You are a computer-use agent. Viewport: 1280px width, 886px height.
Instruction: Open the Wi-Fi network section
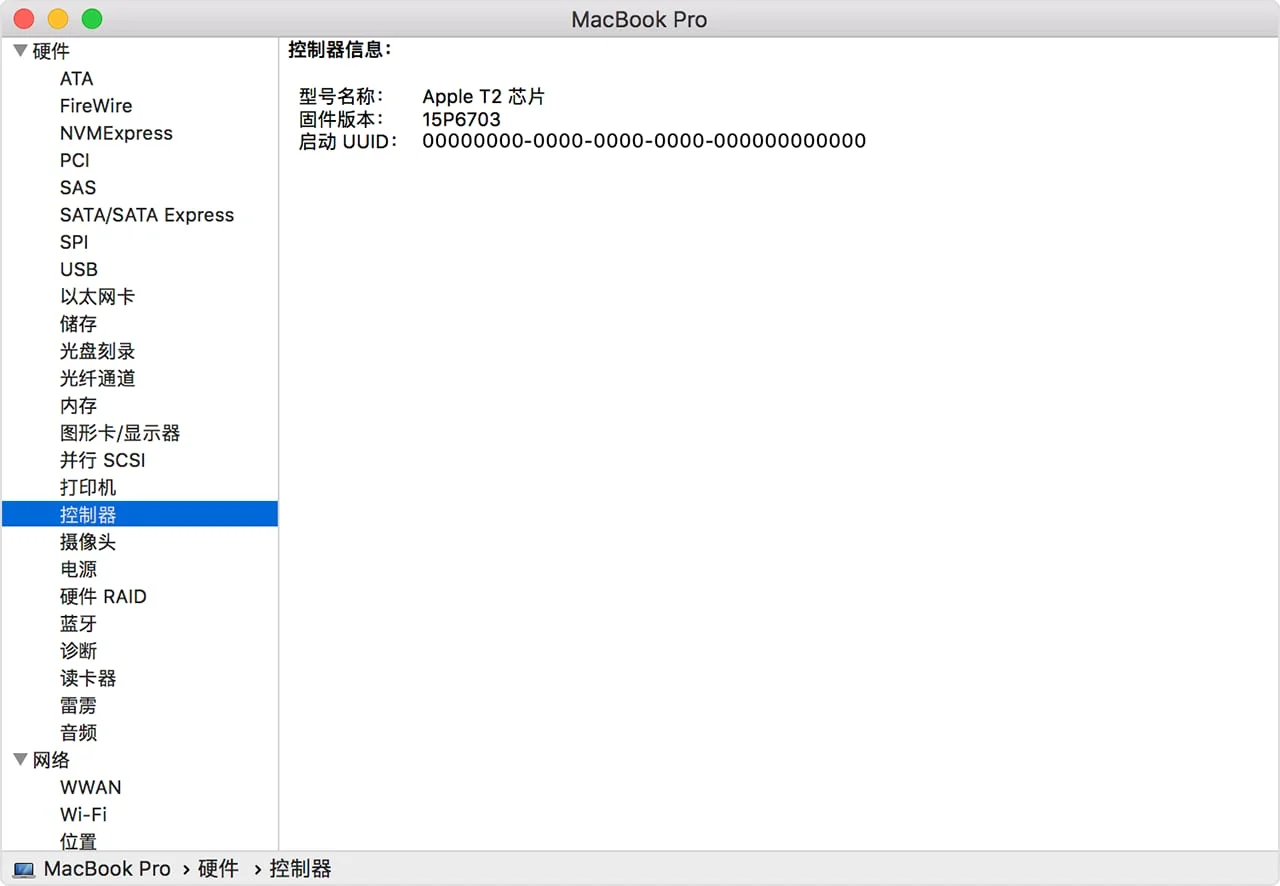click(83, 814)
